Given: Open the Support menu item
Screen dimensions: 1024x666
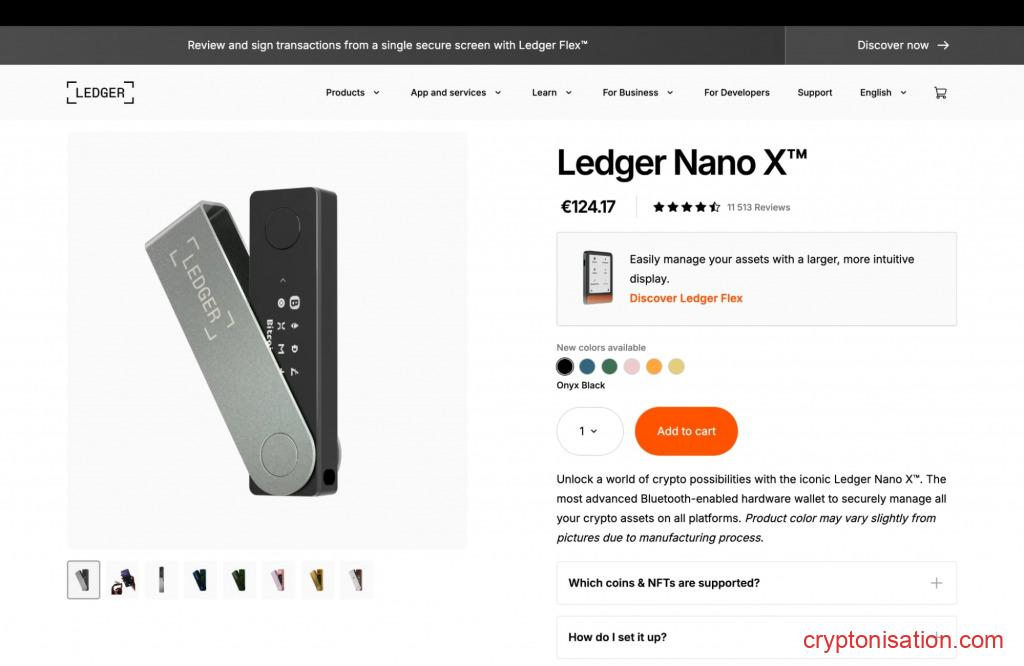Looking at the screenshot, I should (814, 92).
